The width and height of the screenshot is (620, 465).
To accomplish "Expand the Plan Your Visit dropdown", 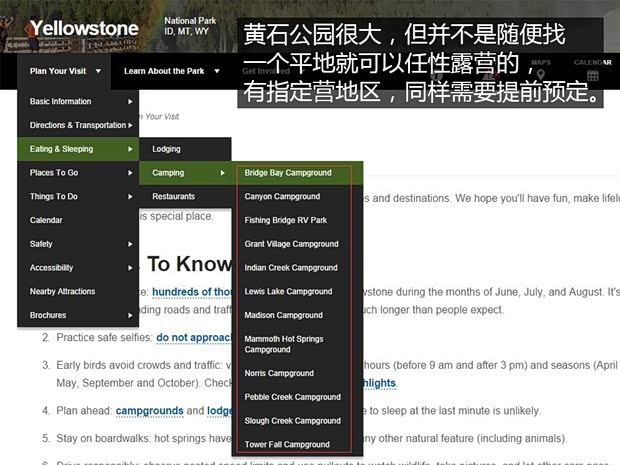I will (65, 71).
